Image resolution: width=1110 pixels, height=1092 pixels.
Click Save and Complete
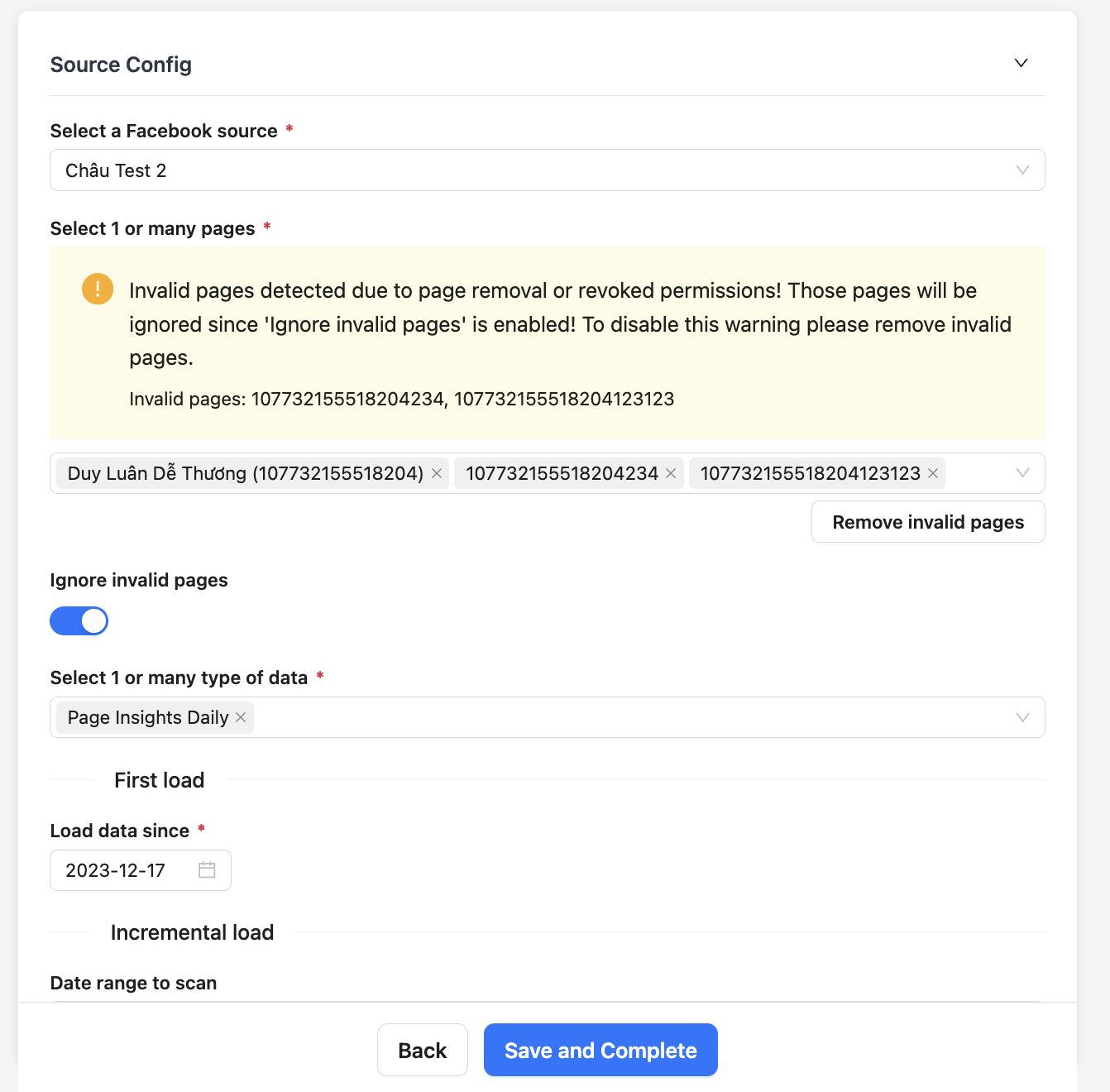(600, 1050)
